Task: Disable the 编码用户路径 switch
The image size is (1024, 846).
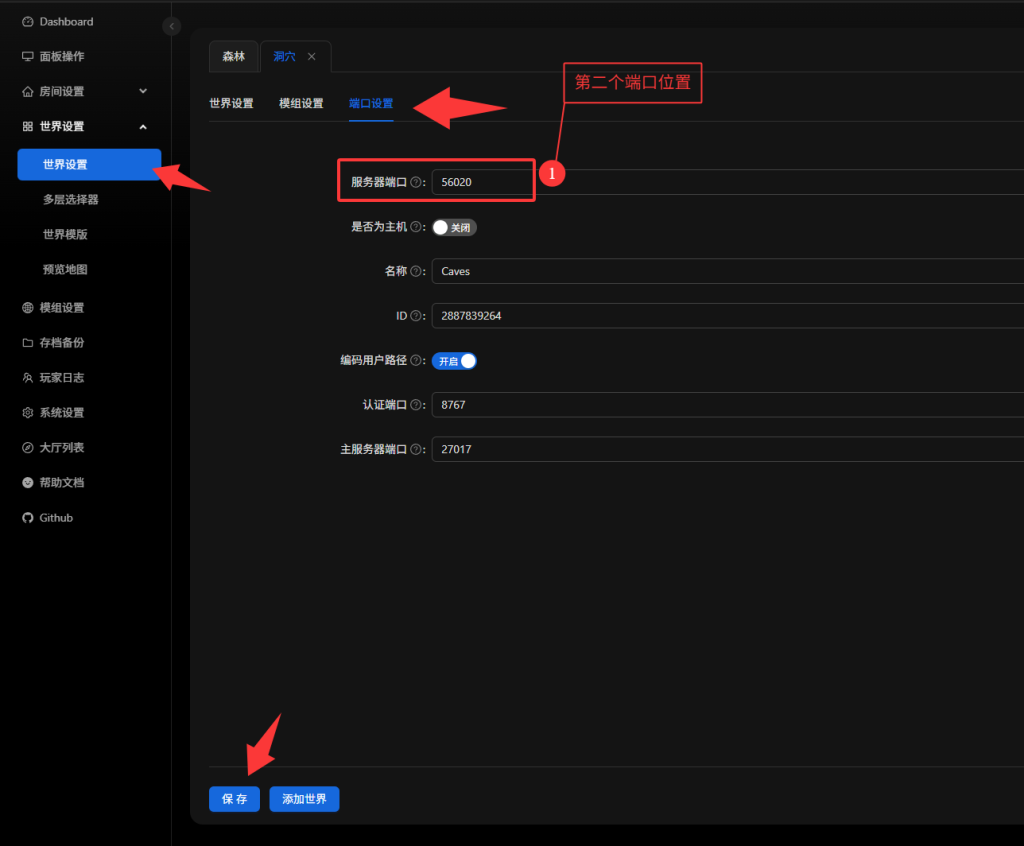Action: point(454,361)
